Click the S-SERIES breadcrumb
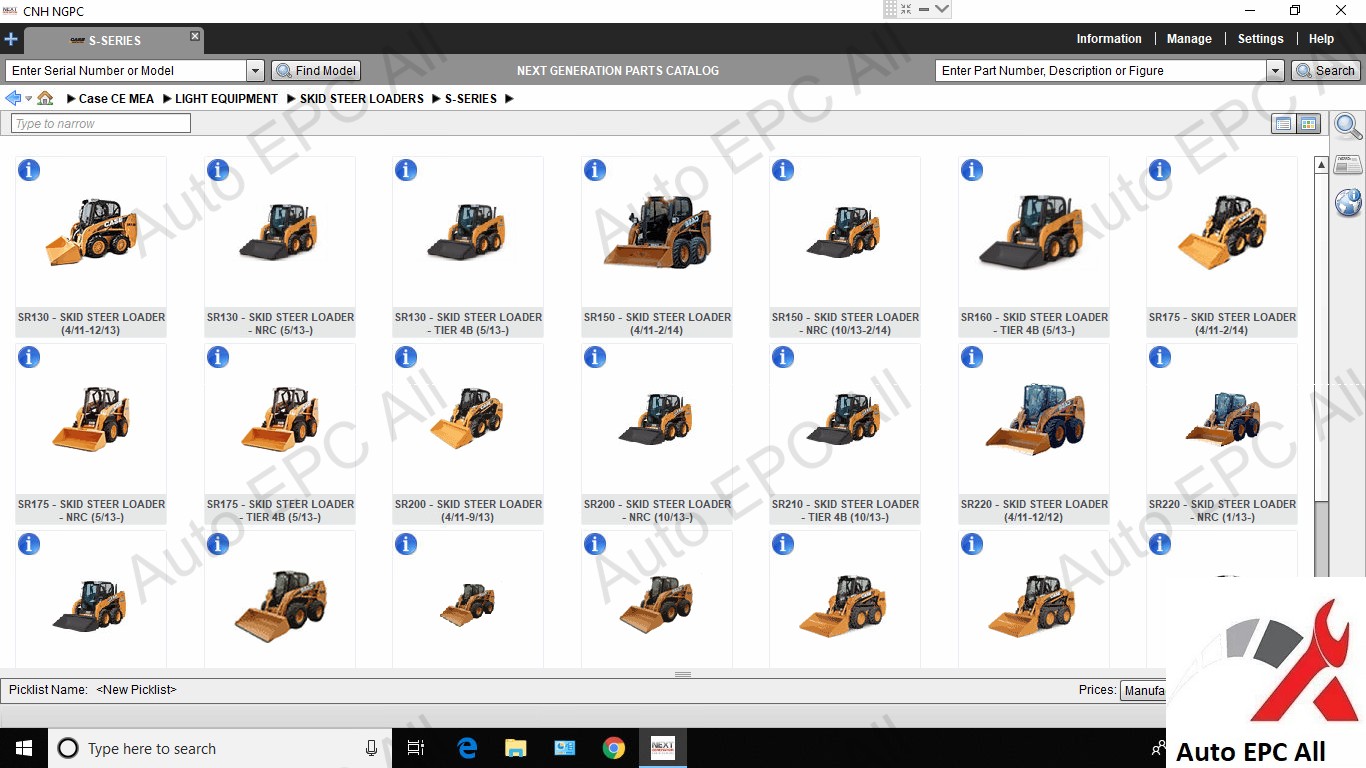Viewport: 1366px width, 768px height. pyautogui.click(x=471, y=99)
